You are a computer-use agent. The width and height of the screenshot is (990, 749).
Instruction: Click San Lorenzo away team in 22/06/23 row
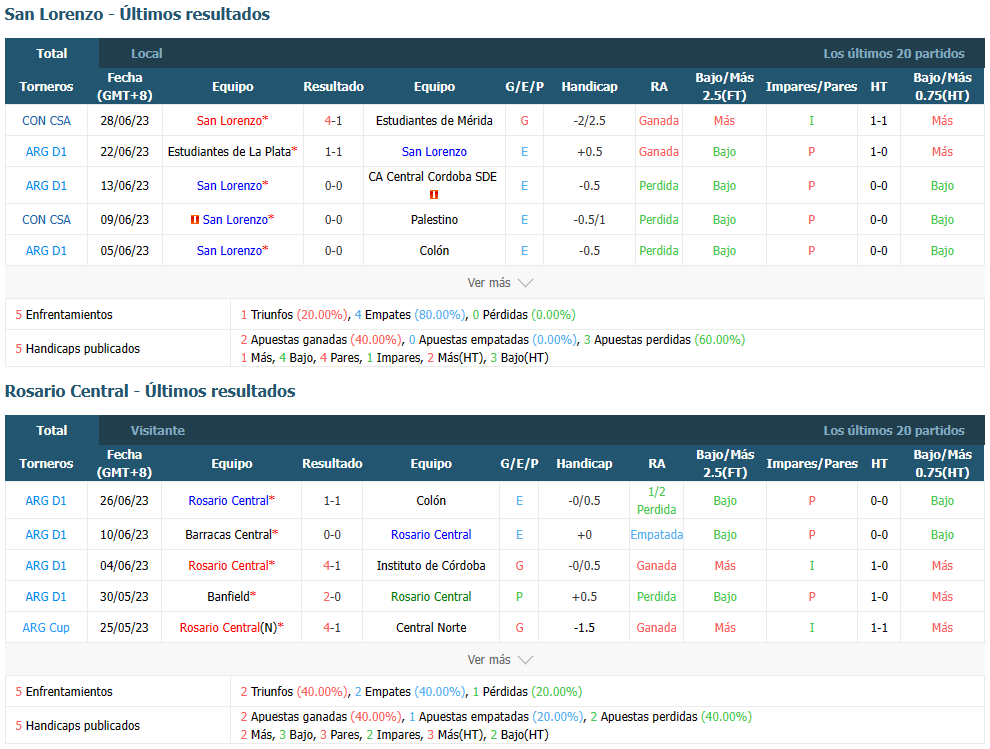pyautogui.click(x=434, y=152)
